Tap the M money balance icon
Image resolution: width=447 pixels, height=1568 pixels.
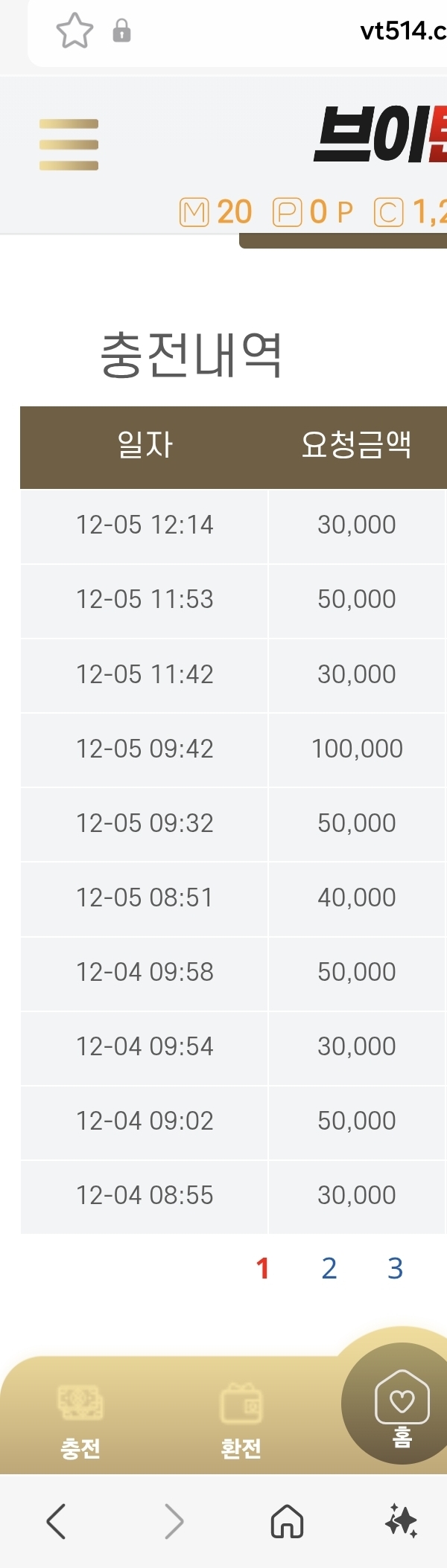(194, 213)
